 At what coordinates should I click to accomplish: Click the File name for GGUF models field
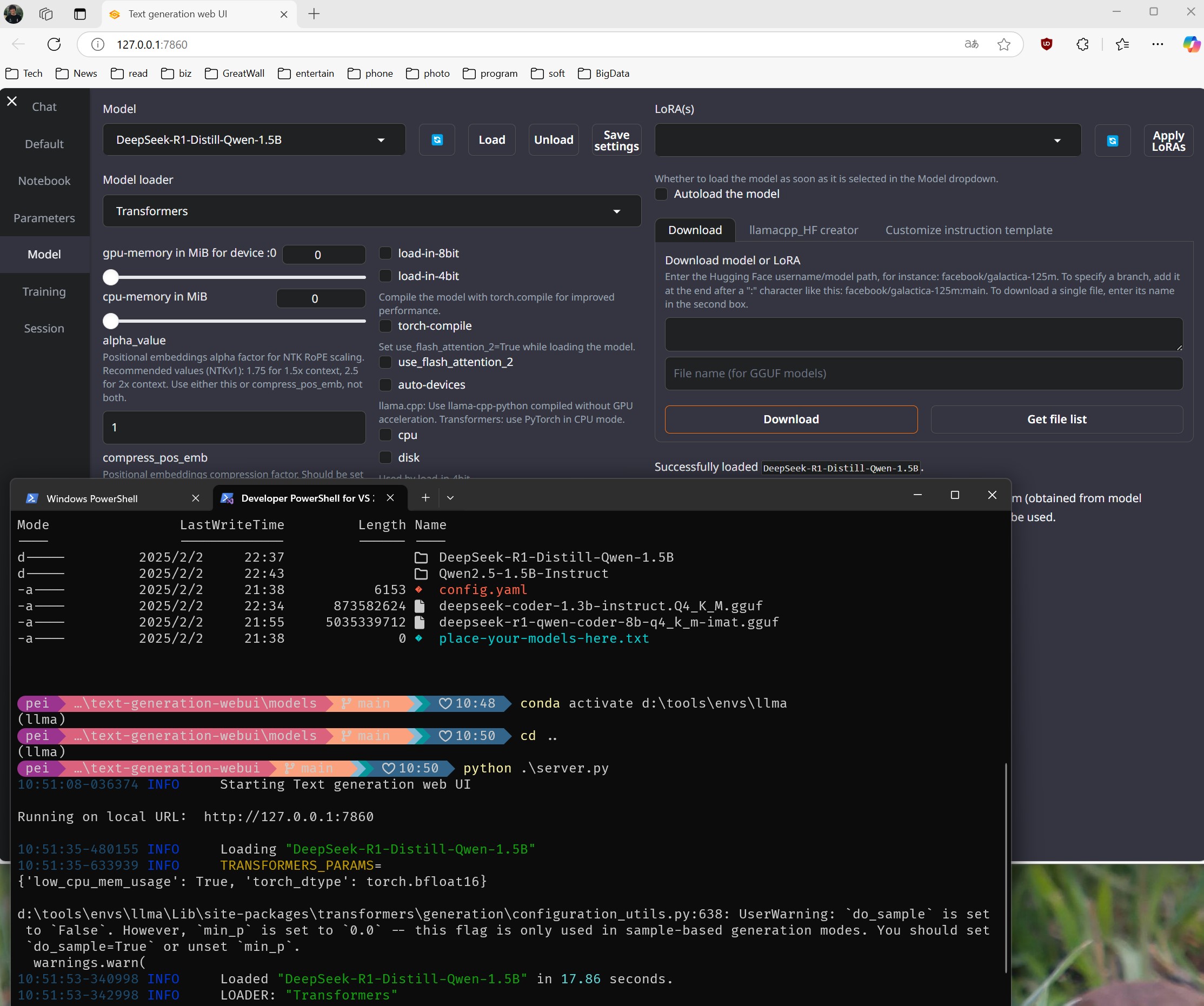click(923, 373)
